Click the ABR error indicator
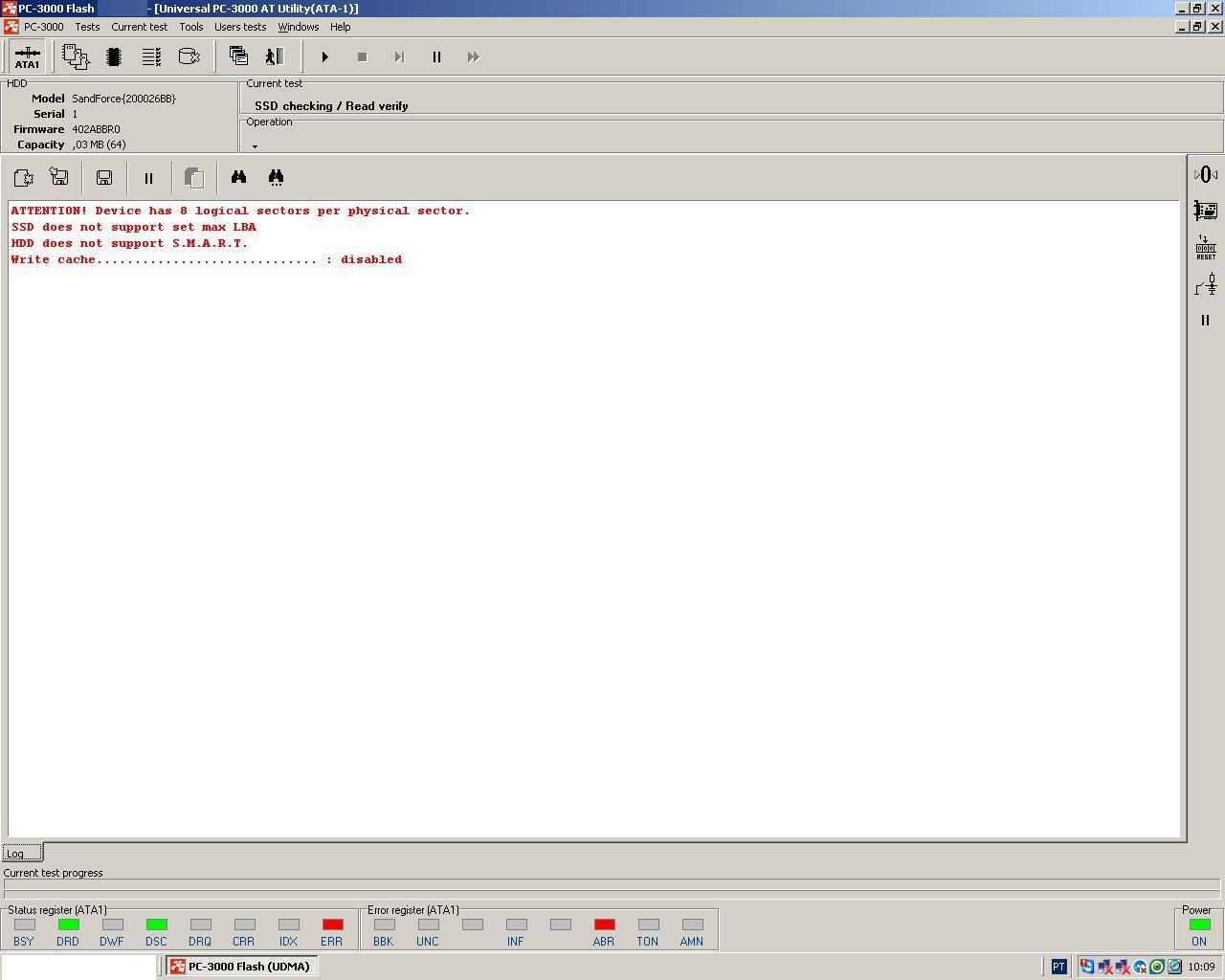 pyautogui.click(x=604, y=924)
